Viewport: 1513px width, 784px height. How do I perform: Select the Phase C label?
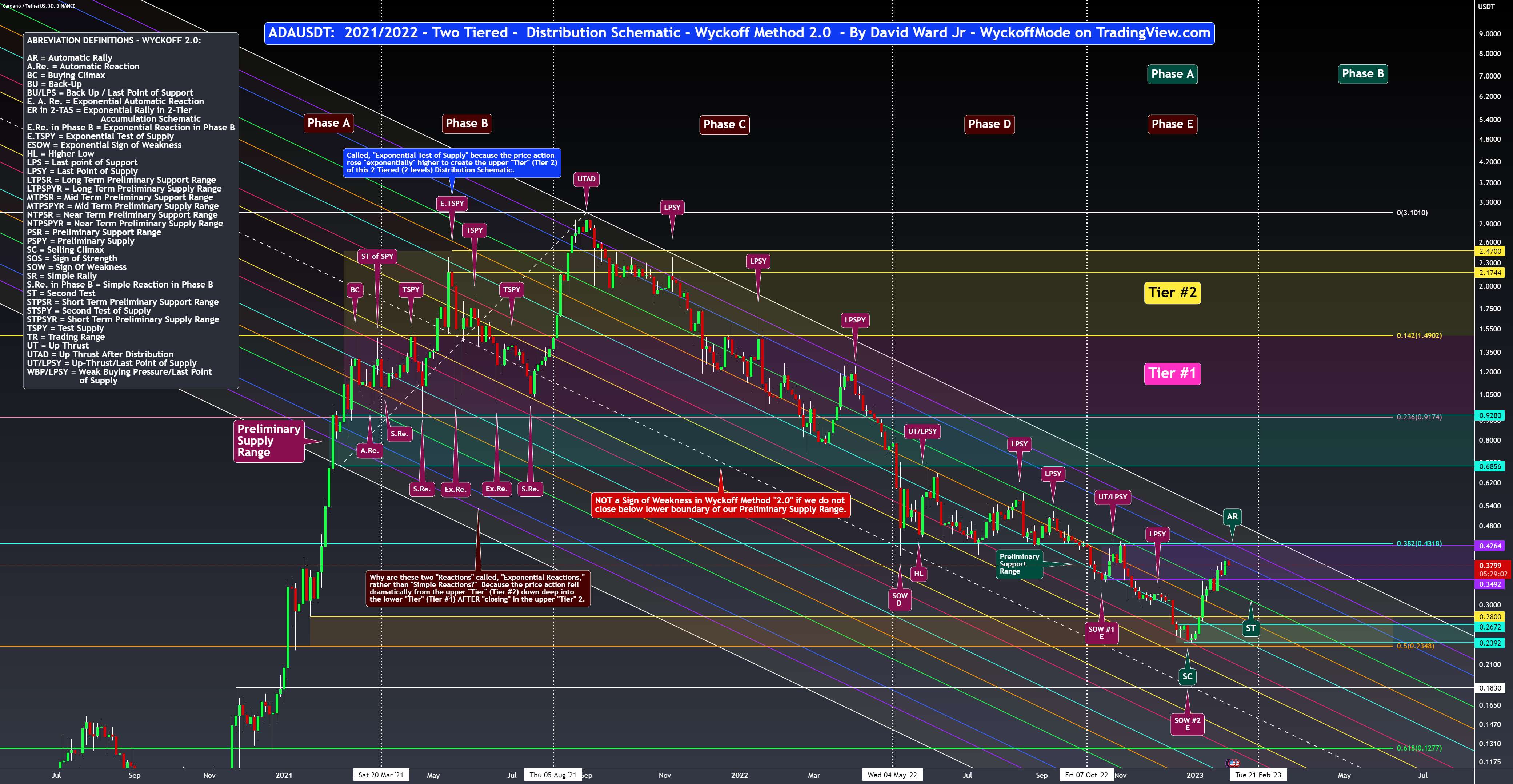tap(724, 125)
